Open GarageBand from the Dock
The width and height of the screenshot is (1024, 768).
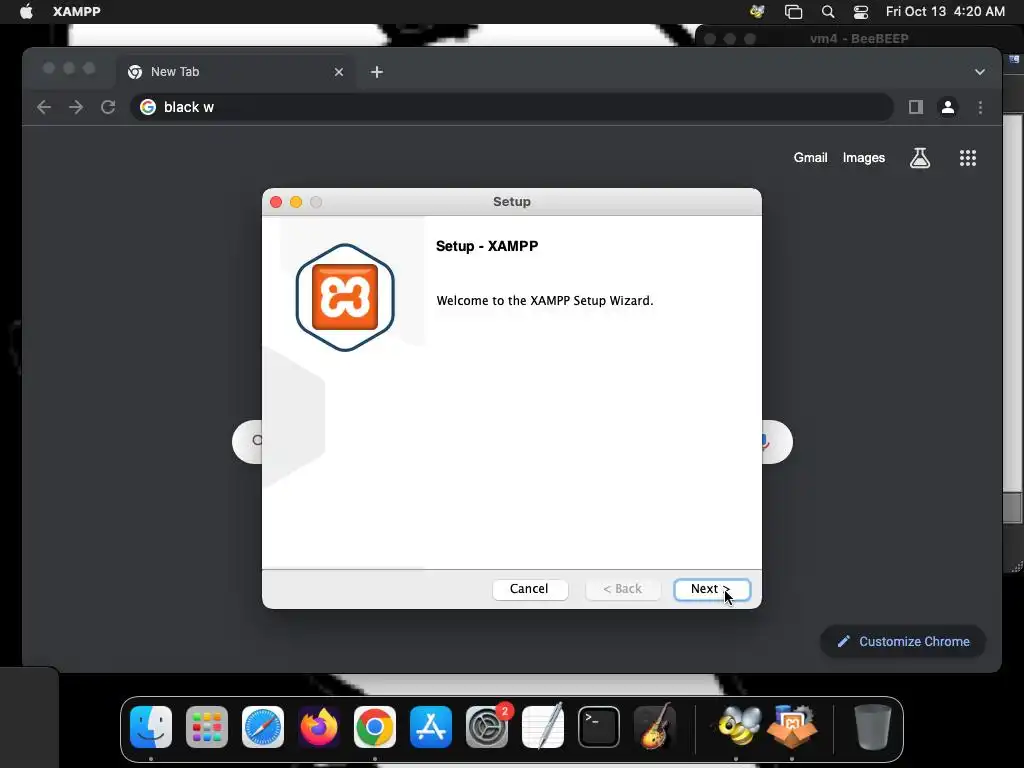point(654,726)
